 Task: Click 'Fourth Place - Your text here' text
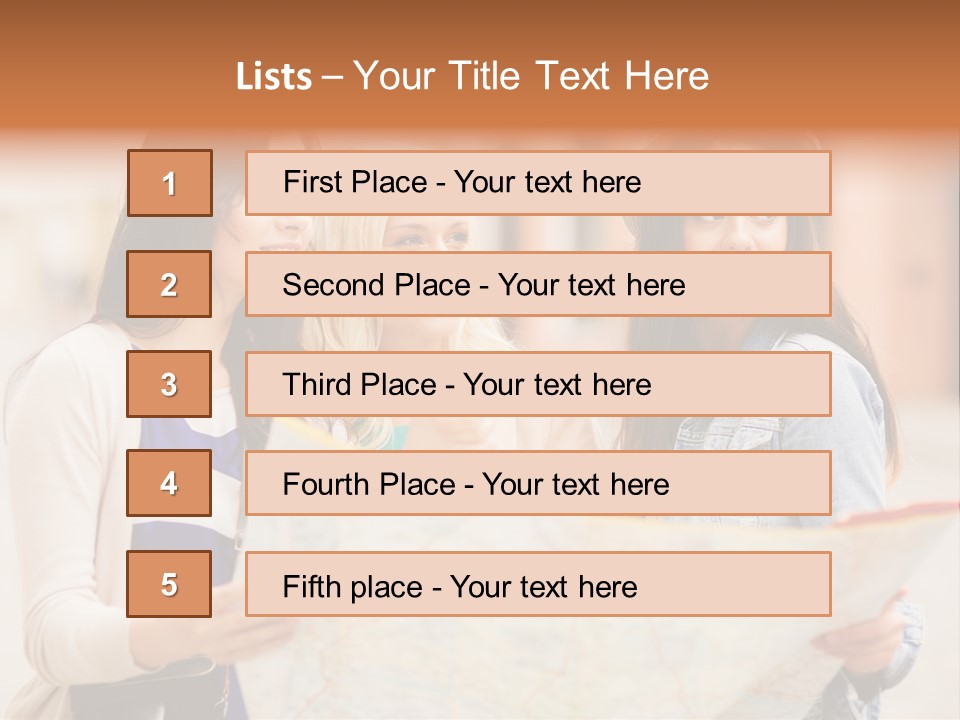click(476, 484)
